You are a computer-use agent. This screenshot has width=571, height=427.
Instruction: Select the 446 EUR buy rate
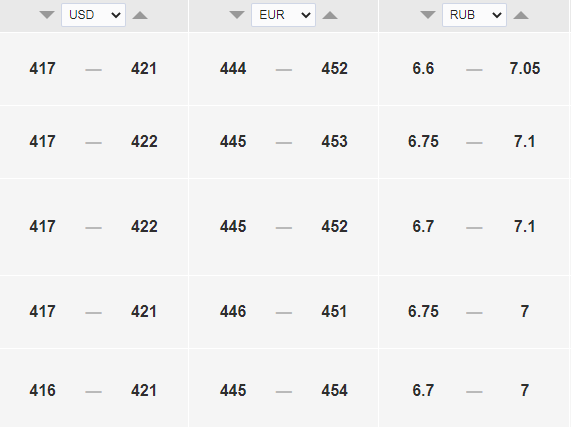tap(233, 312)
